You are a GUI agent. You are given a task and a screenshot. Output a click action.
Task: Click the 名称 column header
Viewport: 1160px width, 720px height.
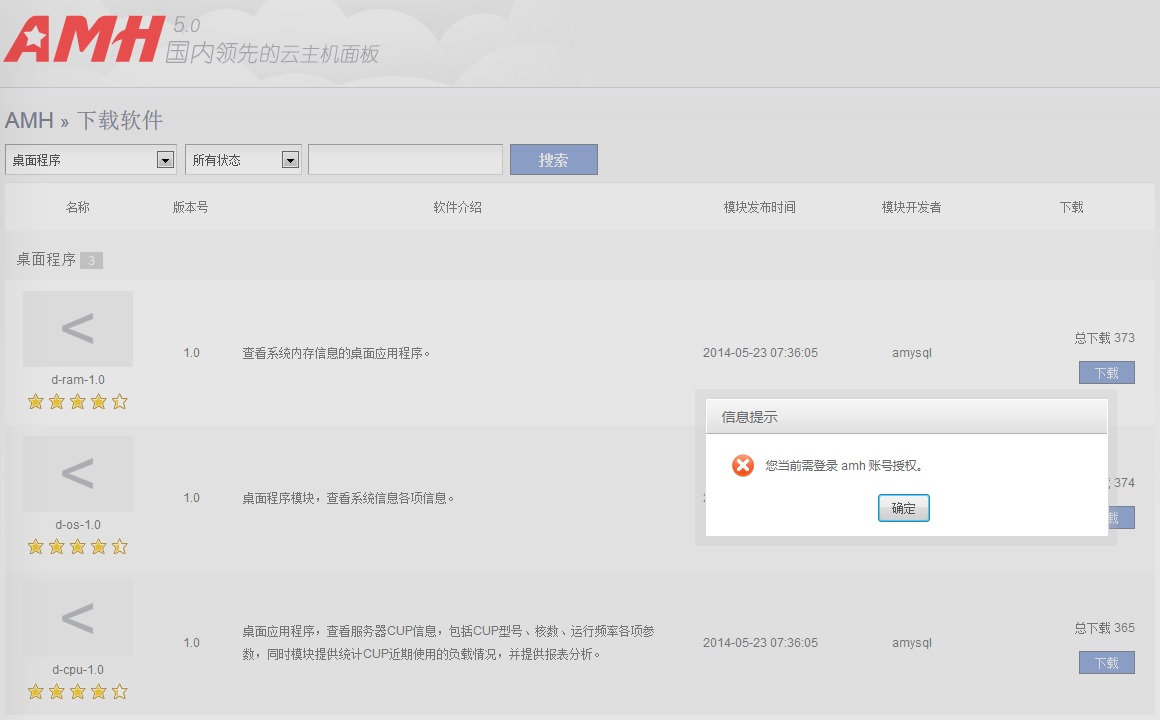pyautogui.click(x=78, y=207)
